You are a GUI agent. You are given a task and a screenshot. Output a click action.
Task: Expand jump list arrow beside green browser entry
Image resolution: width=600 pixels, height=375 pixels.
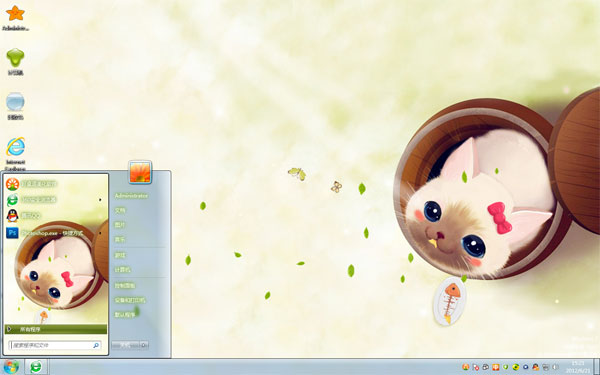100,200
